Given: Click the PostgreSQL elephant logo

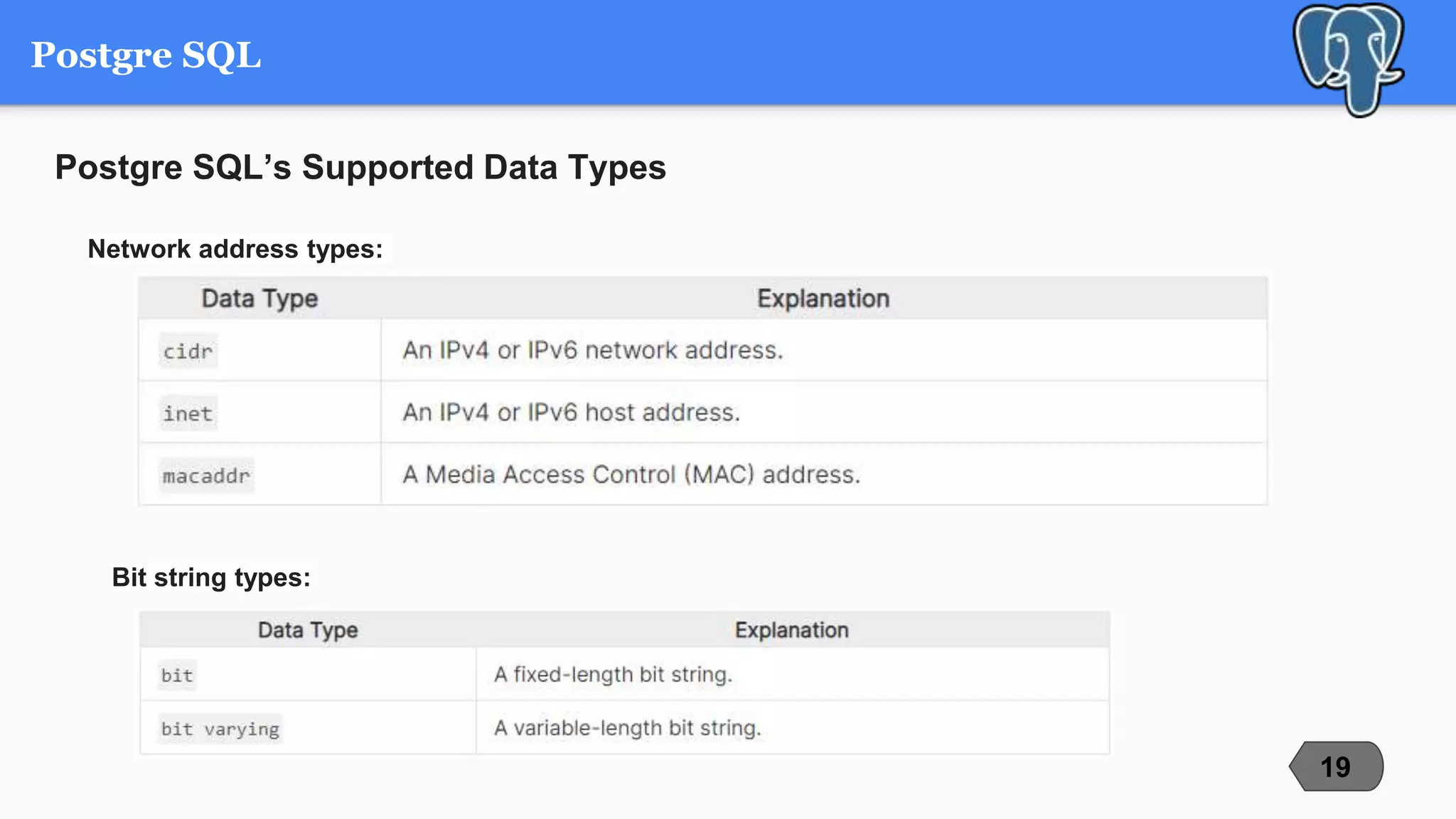Looking at the screenshot, I should pyautogui.click(x=1348, y=60).
